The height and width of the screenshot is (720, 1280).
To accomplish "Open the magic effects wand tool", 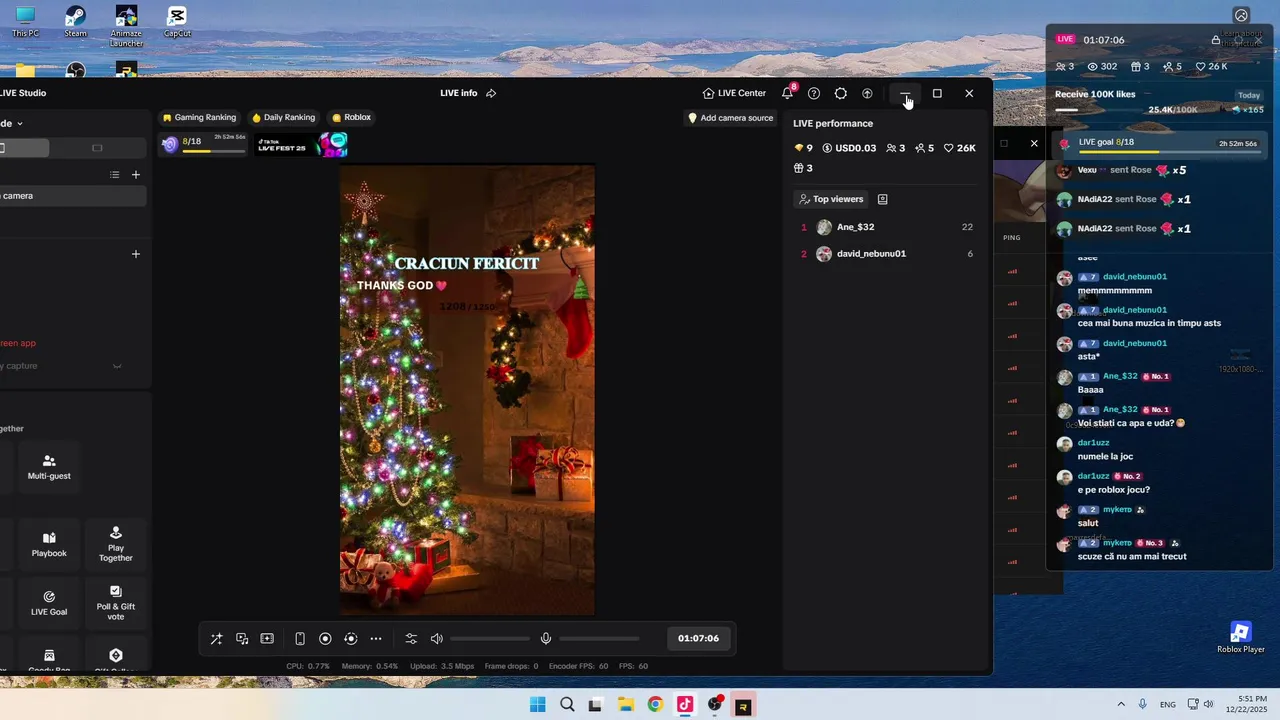I will pyautogui.click(x=216, y=639).
